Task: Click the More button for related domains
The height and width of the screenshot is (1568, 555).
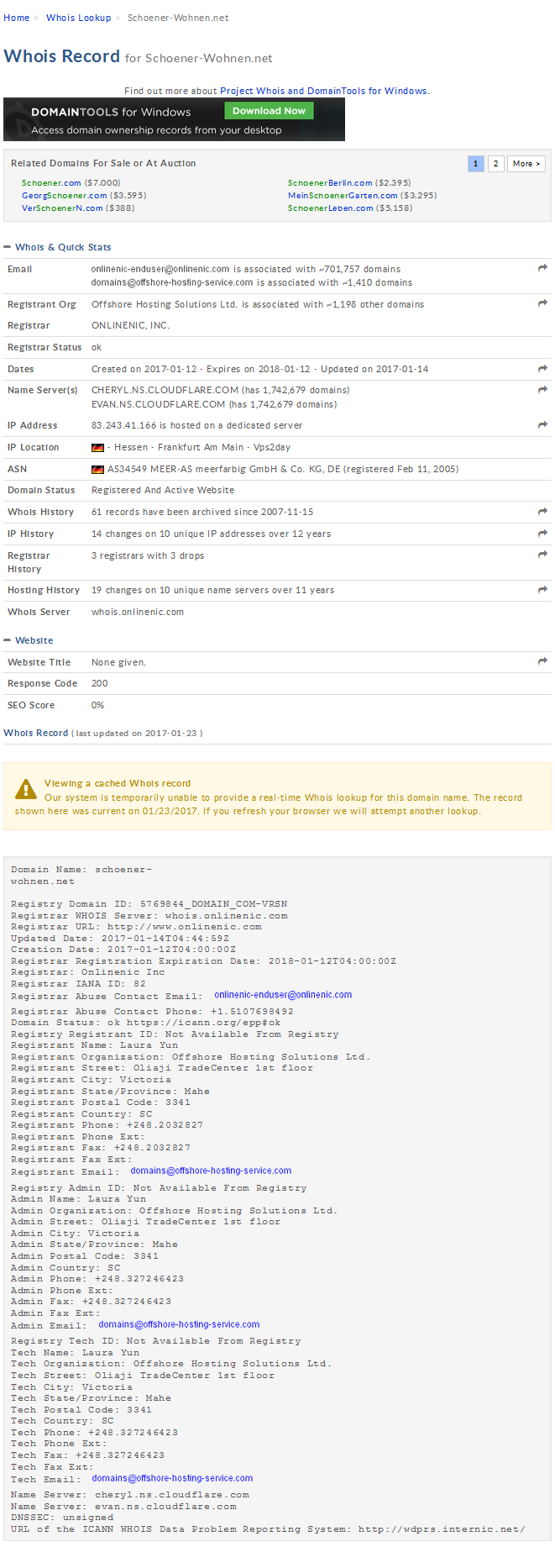Action: click(526, 164)
